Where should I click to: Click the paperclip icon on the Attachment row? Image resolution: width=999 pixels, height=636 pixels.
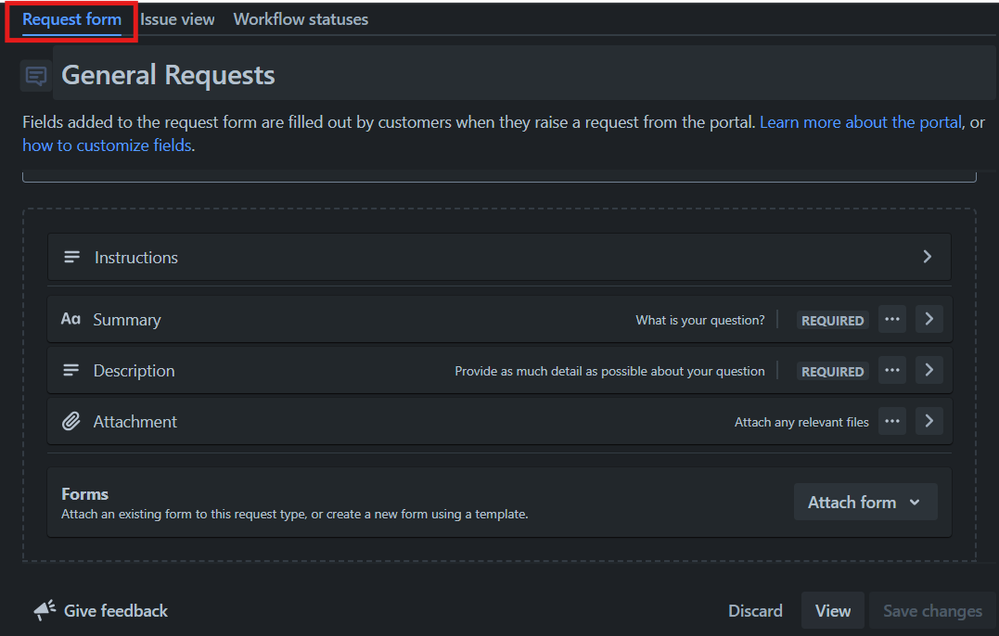pyautogui.click(x=71, y=421)
